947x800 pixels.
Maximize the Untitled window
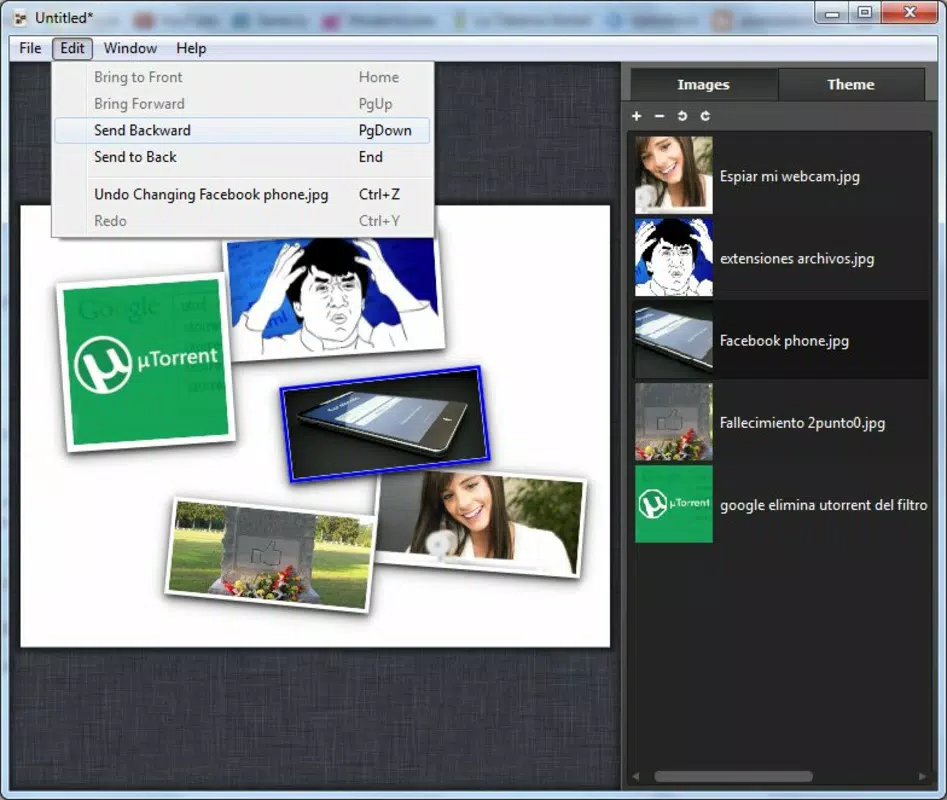tap(865, 13)
